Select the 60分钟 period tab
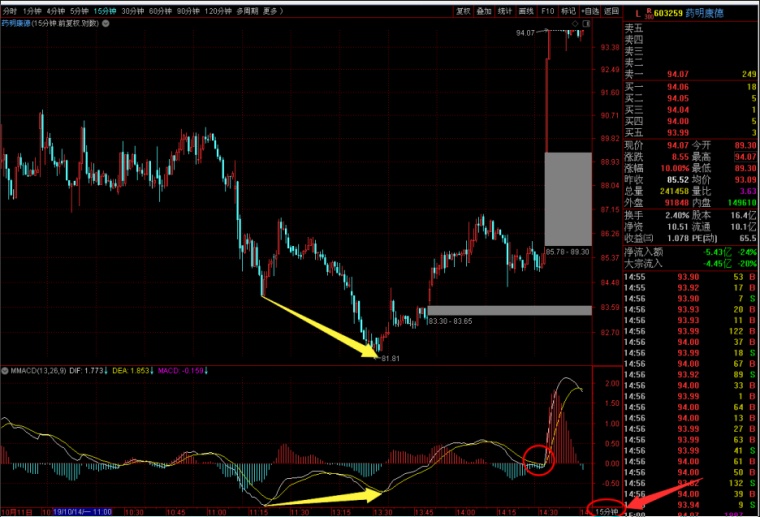Viewport: 760px width, 517px height. click(160, 11)
